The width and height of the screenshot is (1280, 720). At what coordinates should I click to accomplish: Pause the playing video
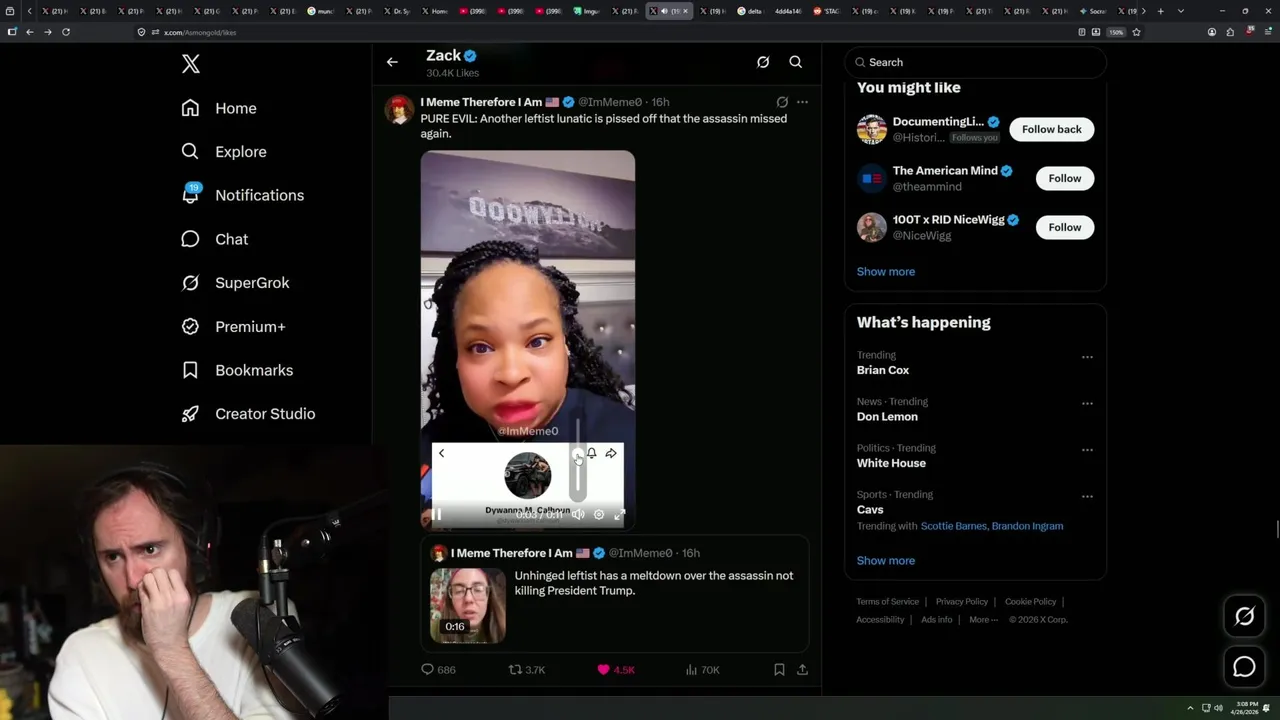pyautogui.click(x=436, y=515)
